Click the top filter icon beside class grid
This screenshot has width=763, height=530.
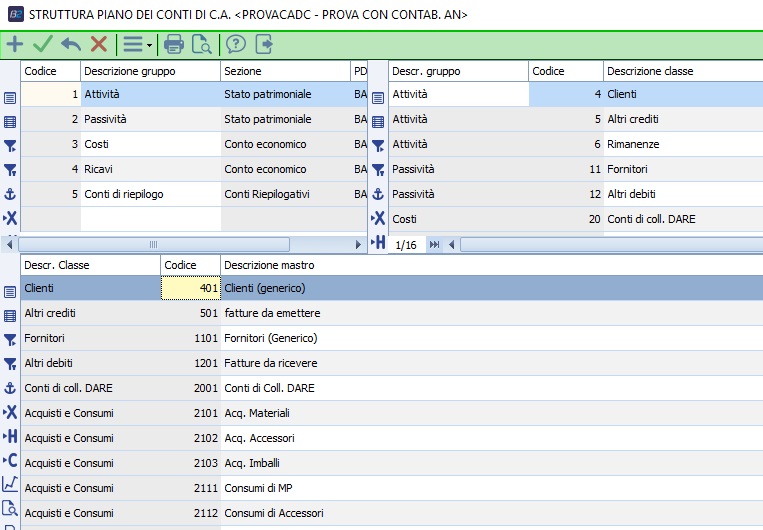pyautogui.click(x=378, y=146)
